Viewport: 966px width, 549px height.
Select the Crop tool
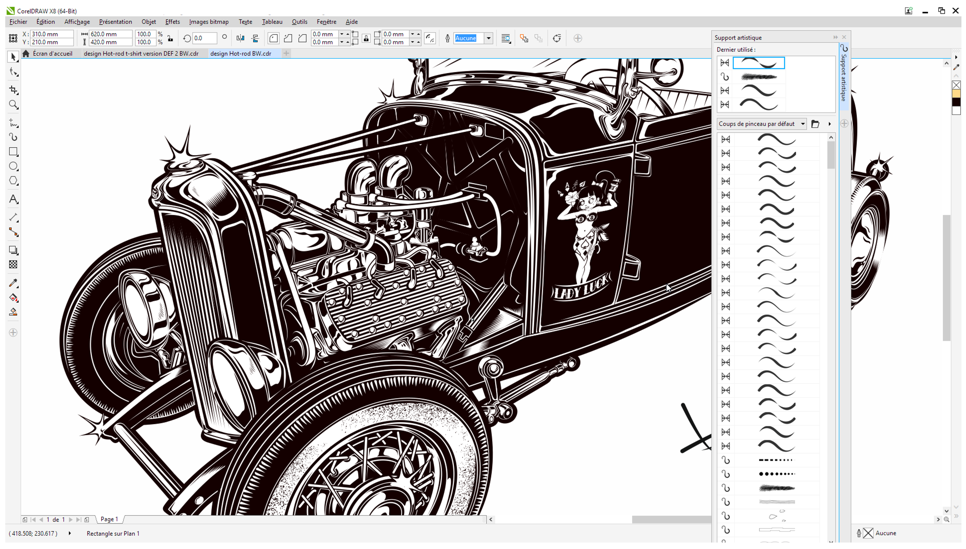pyautogui.click(x=14, y=90)
